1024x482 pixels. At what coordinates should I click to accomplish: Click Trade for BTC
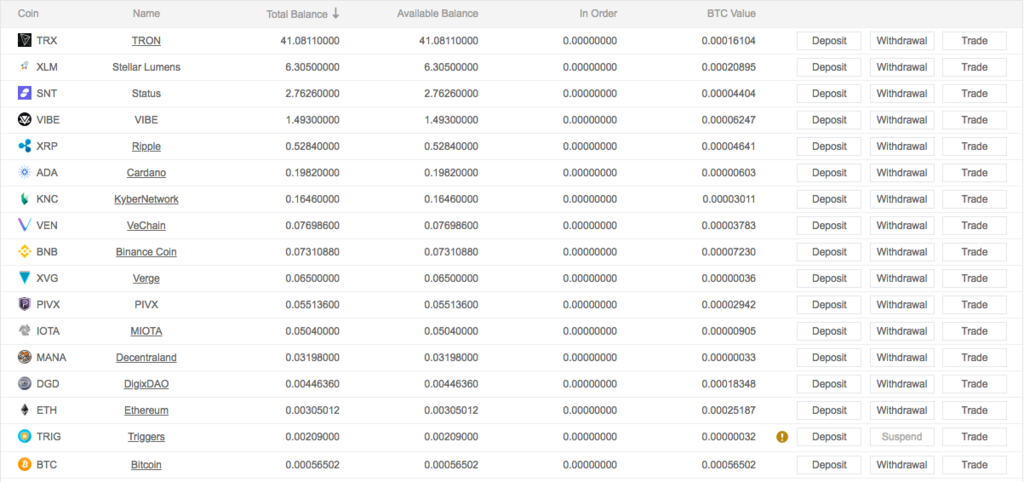974,465
